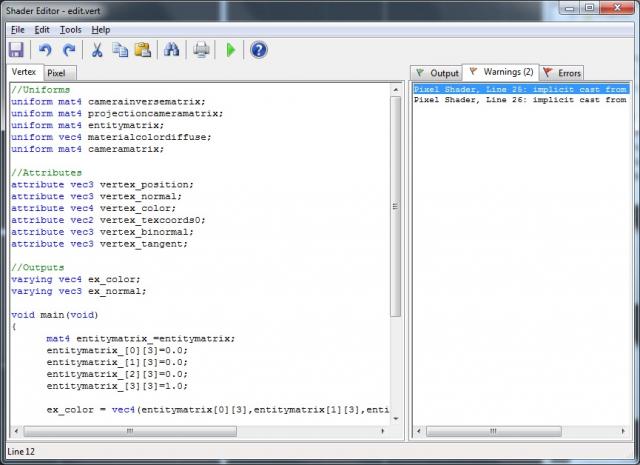Click the Redo arrow icon
The width and height of the screenshot is (640, 465).
coord(69,50)
